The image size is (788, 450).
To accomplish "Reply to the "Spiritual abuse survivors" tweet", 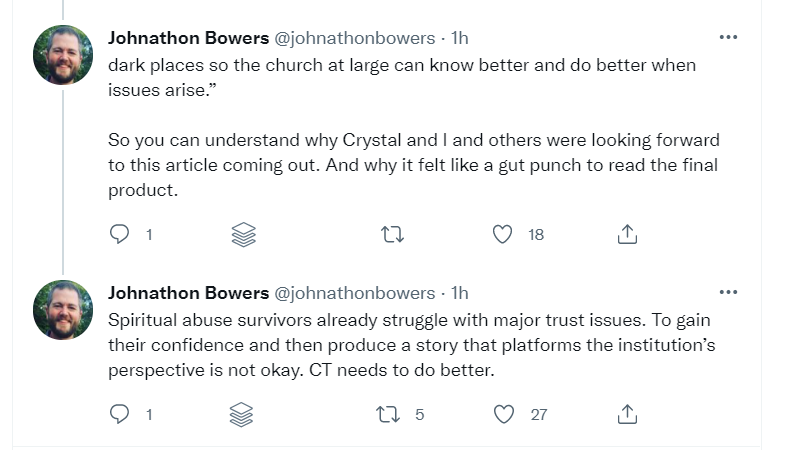I will click(x=120, y=414).
